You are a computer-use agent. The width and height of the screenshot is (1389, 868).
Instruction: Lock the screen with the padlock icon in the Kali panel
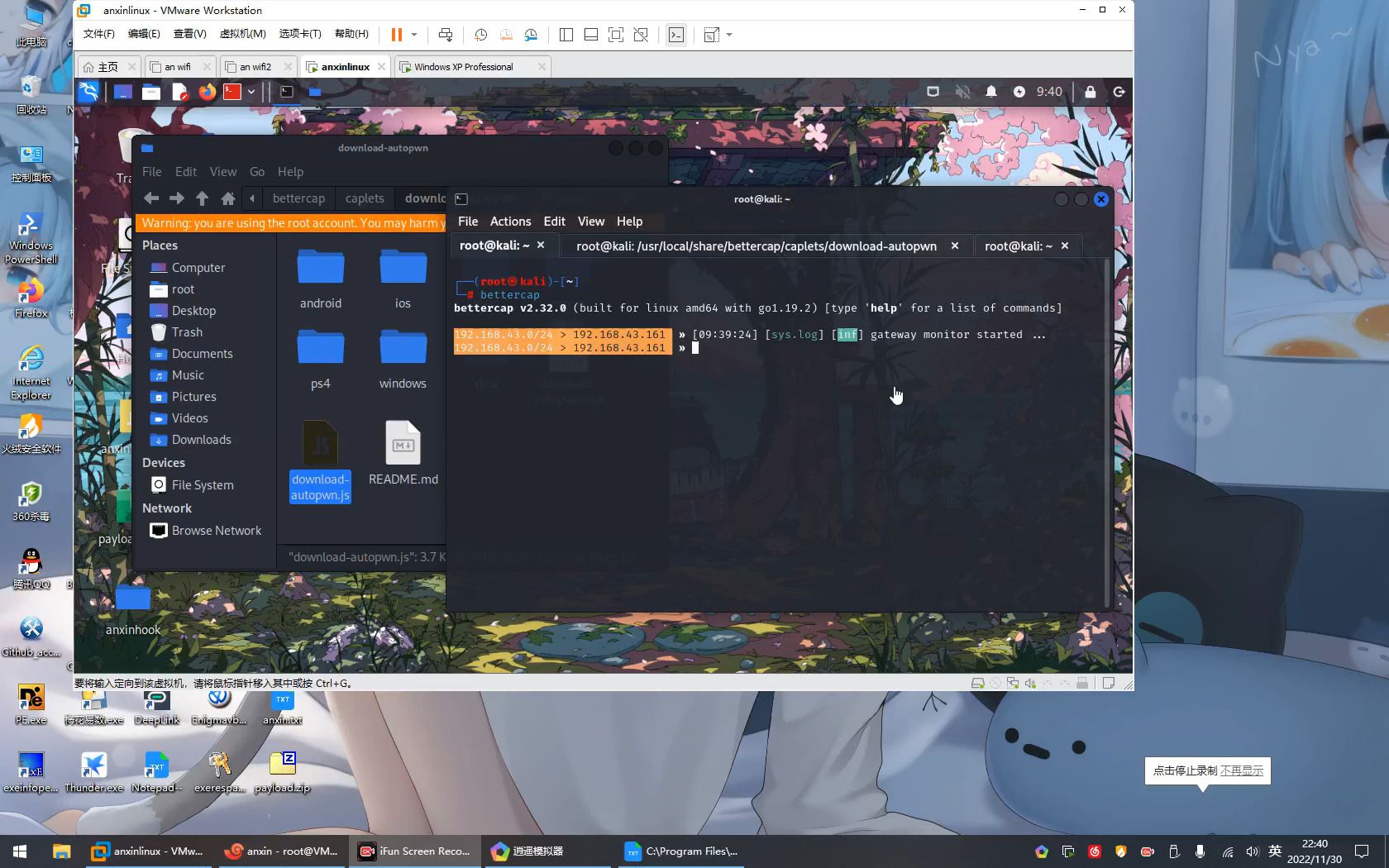coord(1091,92)
